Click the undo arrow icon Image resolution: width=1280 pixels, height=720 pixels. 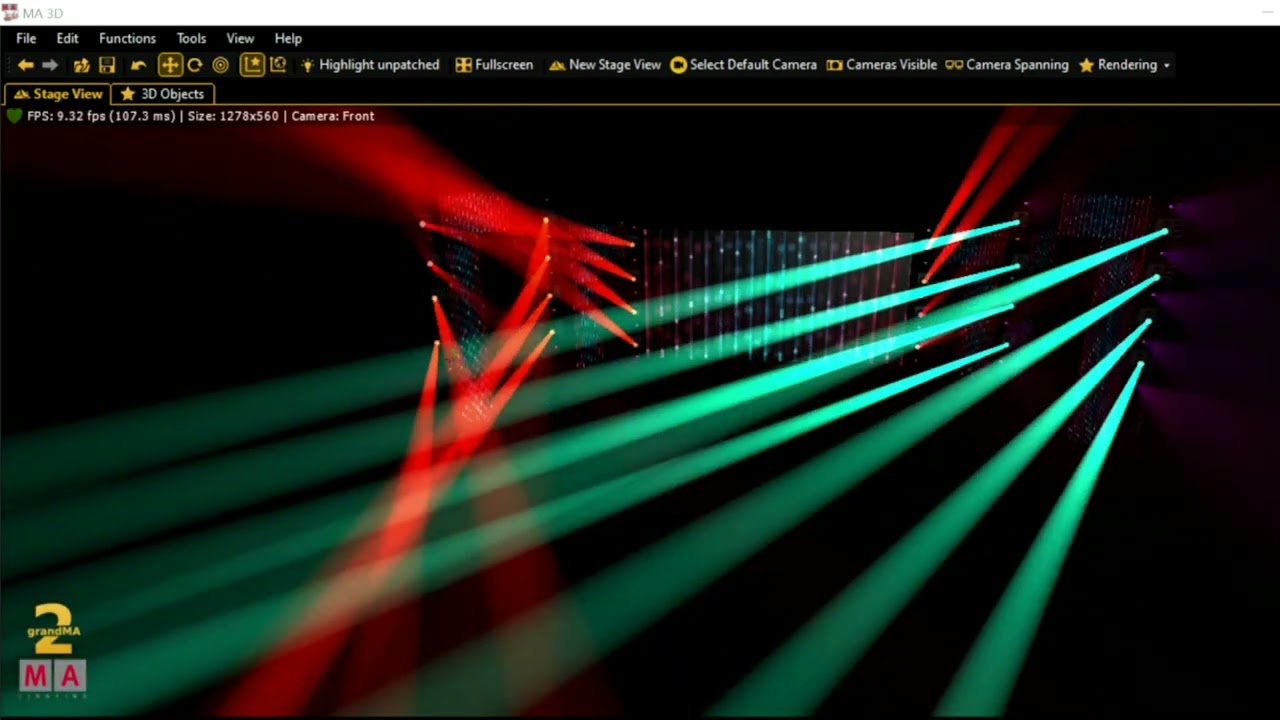point(139,65)
